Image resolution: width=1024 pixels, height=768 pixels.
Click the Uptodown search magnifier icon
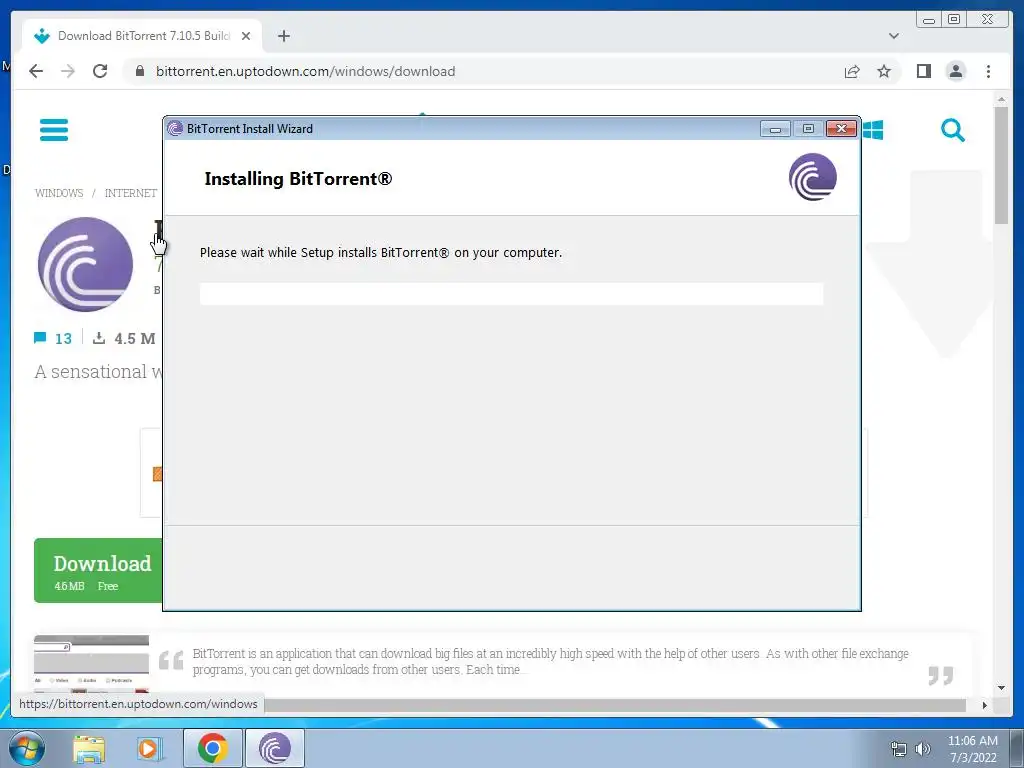click(x=953, y=130)
